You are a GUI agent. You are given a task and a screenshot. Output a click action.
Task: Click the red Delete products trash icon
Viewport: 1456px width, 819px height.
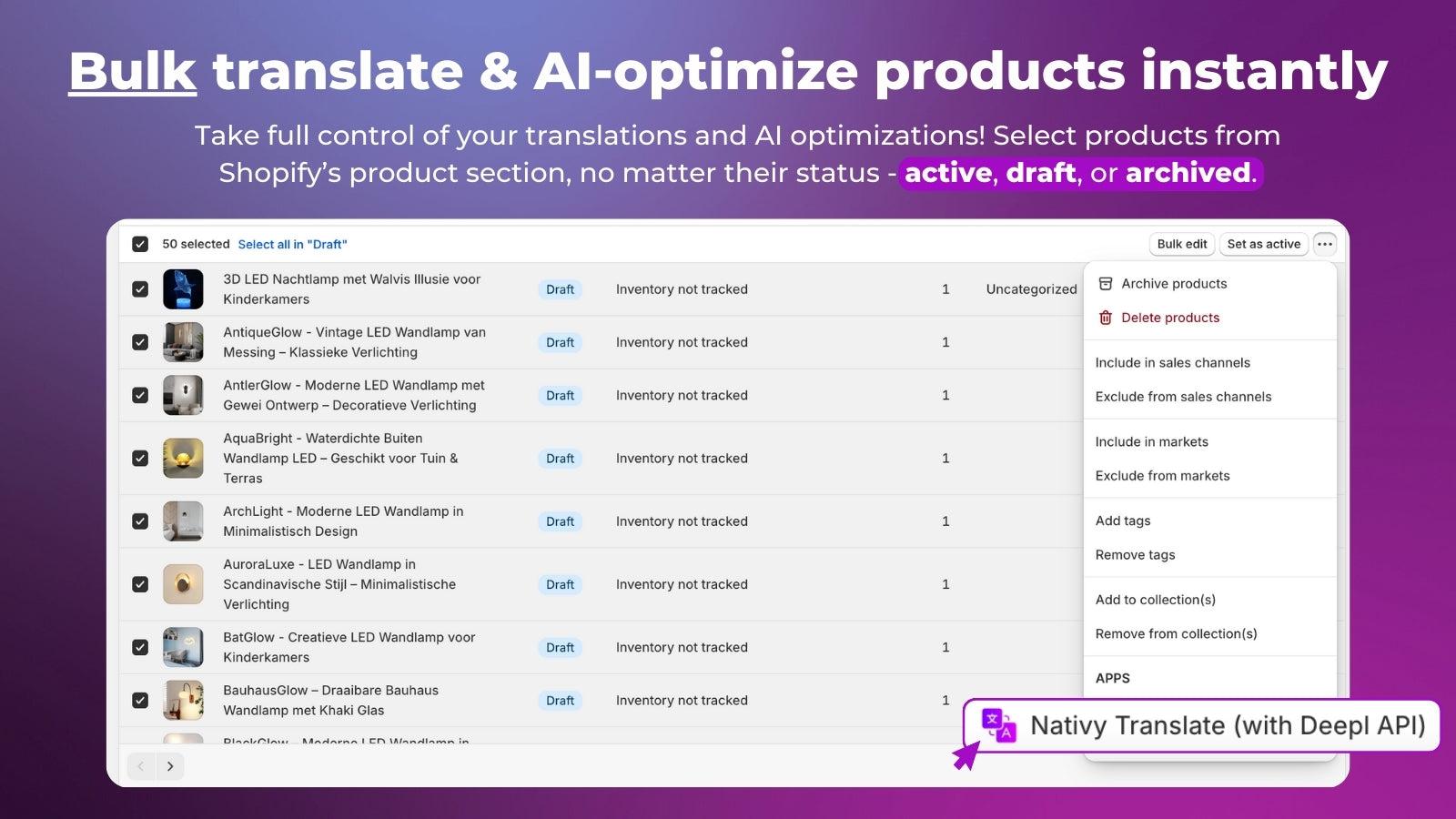click(1106, 318)
